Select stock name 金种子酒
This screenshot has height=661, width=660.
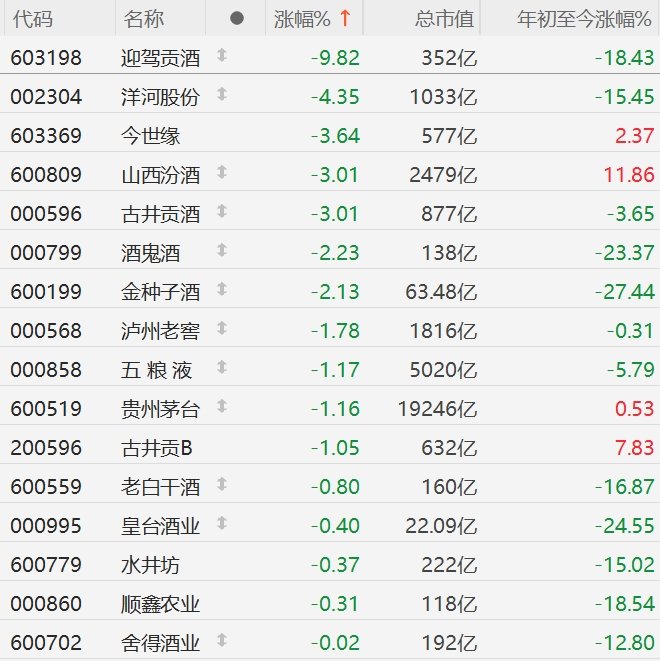click(160, 292)
